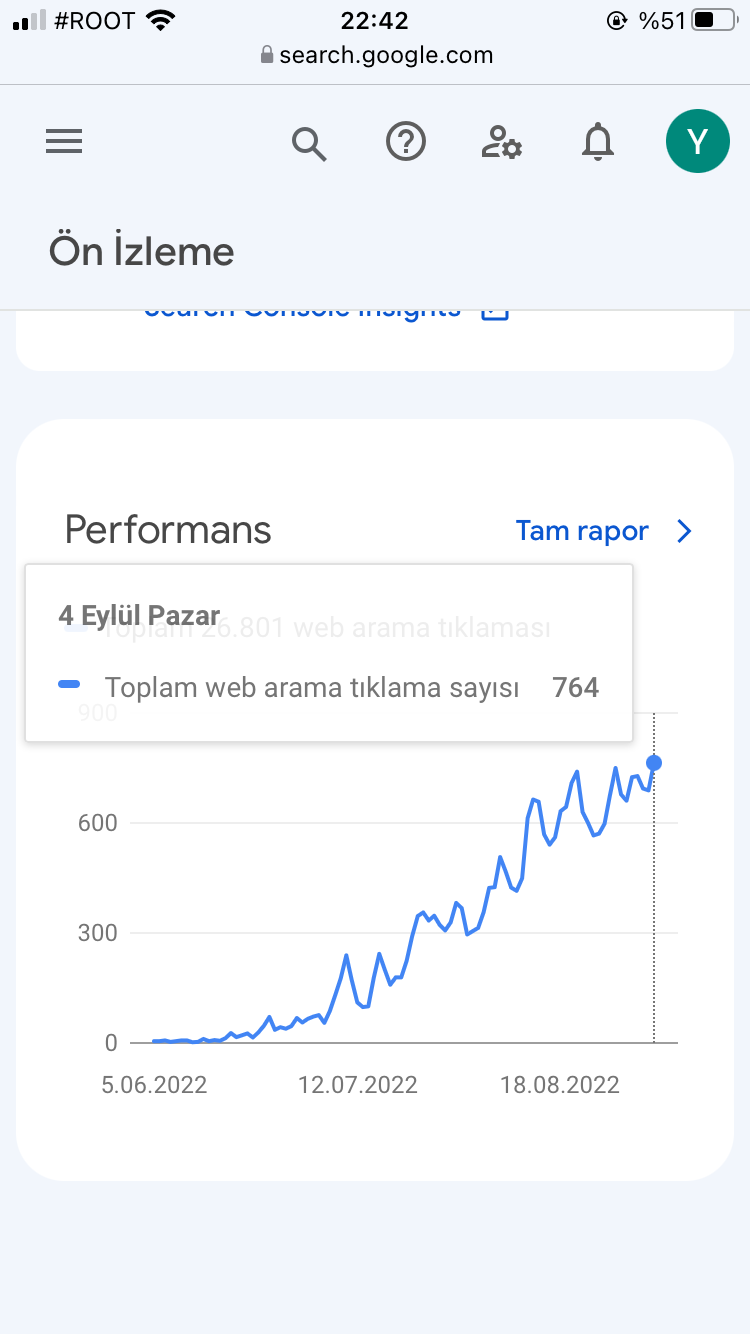Open the Tam rapor link
Viewport: 750px width, 1334px height.
tap(582, 531)
